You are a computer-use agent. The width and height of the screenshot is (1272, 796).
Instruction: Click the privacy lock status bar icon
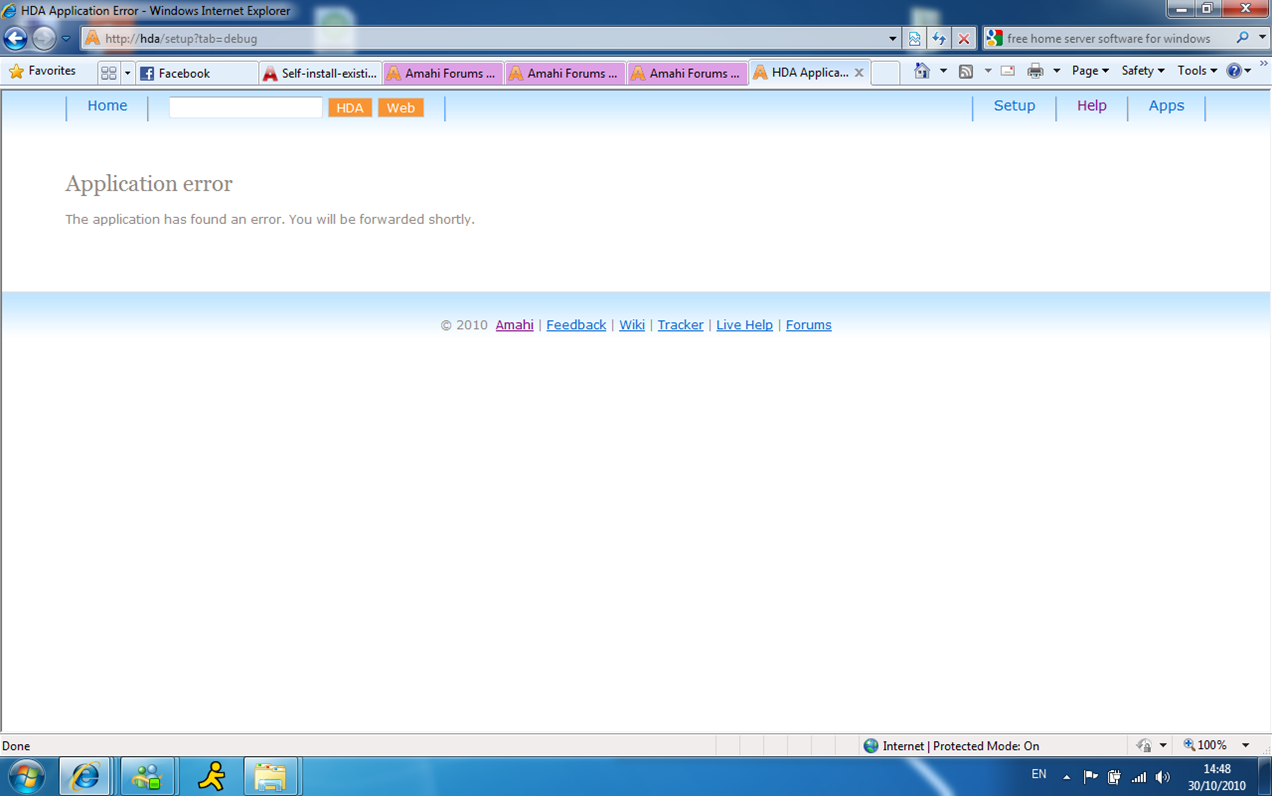click(x=1145, y=746)
